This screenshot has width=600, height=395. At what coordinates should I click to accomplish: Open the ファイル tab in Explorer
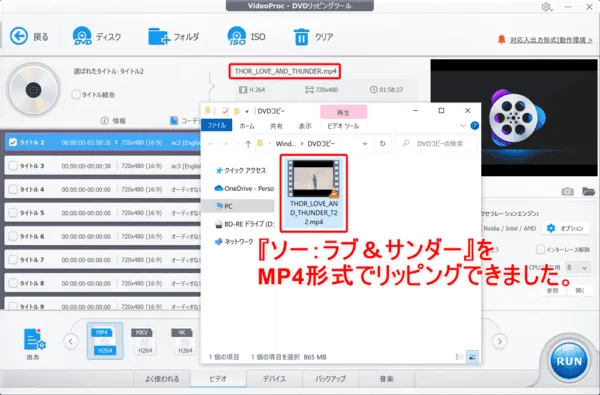point(217,126)
